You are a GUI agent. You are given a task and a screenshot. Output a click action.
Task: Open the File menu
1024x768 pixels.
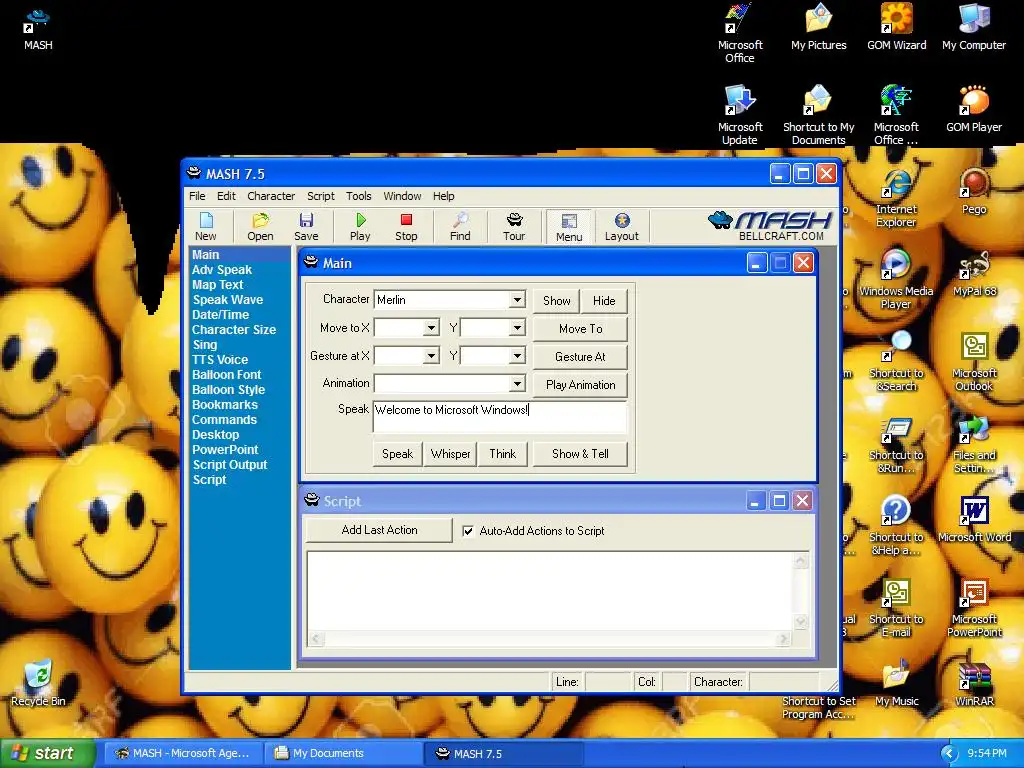197,196
